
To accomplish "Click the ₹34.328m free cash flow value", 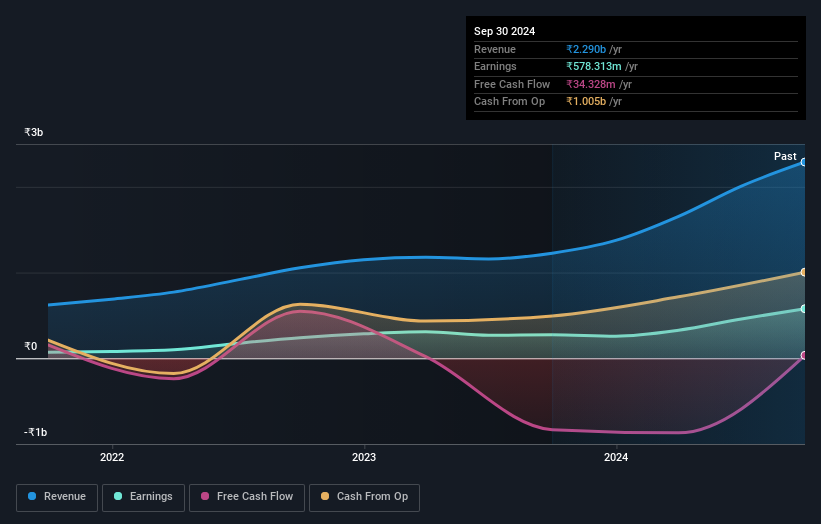I will [591, 84].
